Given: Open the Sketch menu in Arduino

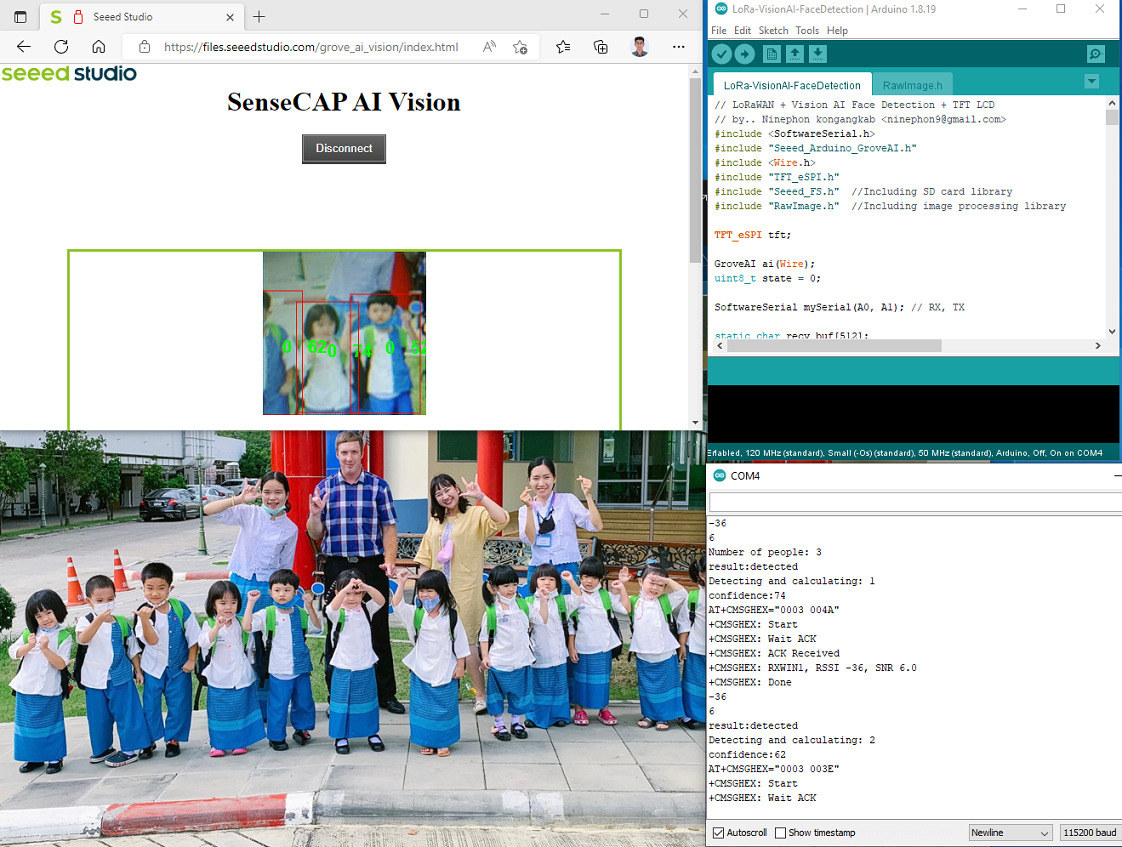Looking at the screenshot, I should [774, 31].
